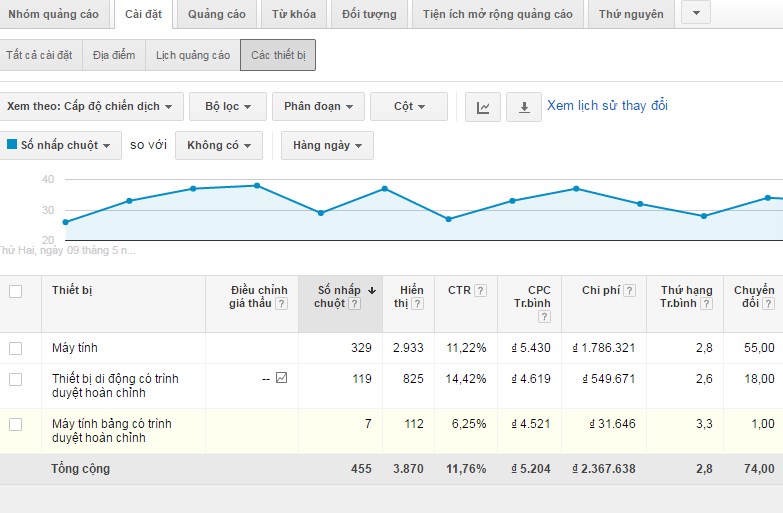Click the Cột columns button

pyautogui.click(x=409, y=106)
